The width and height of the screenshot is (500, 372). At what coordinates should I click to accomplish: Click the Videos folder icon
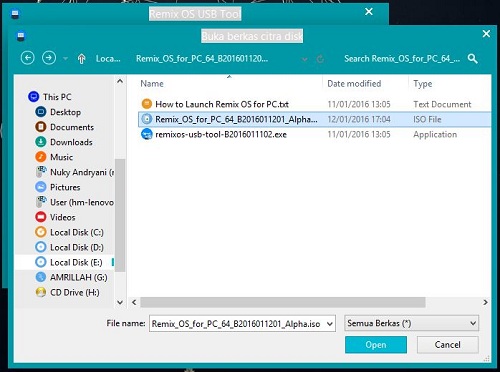point(40,217)
